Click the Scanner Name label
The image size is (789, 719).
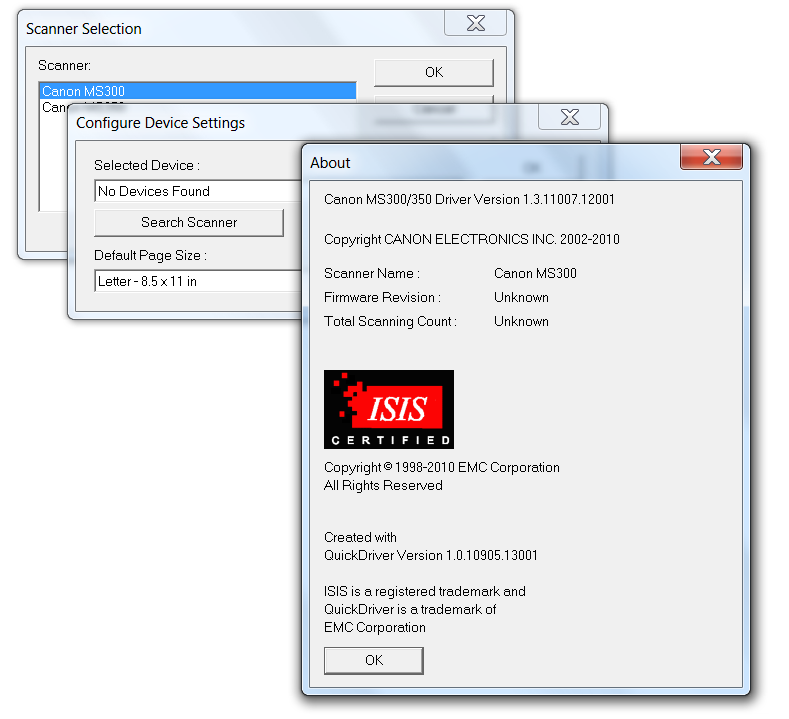click(372, 273)
